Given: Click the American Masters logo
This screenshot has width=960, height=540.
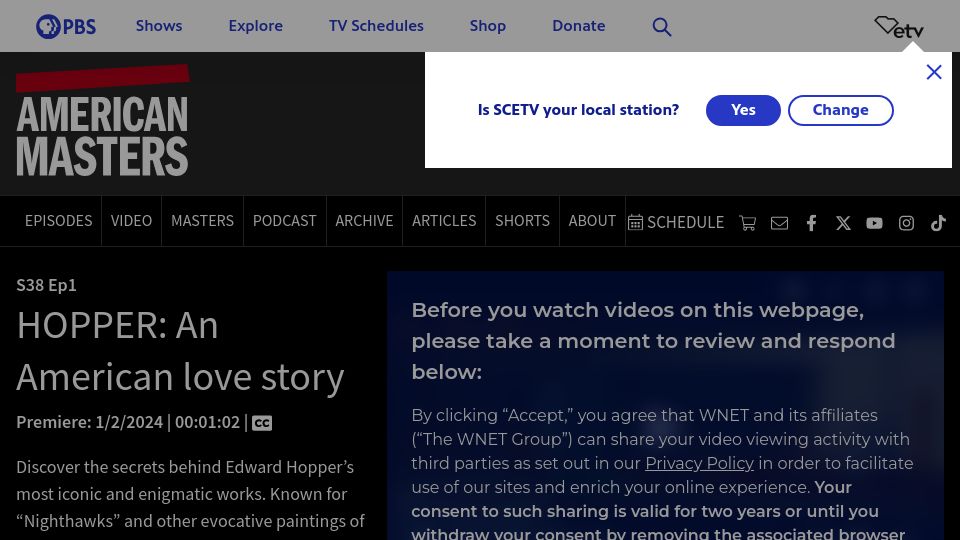Looking at the screenshot, I should click(x=102, y=121).
